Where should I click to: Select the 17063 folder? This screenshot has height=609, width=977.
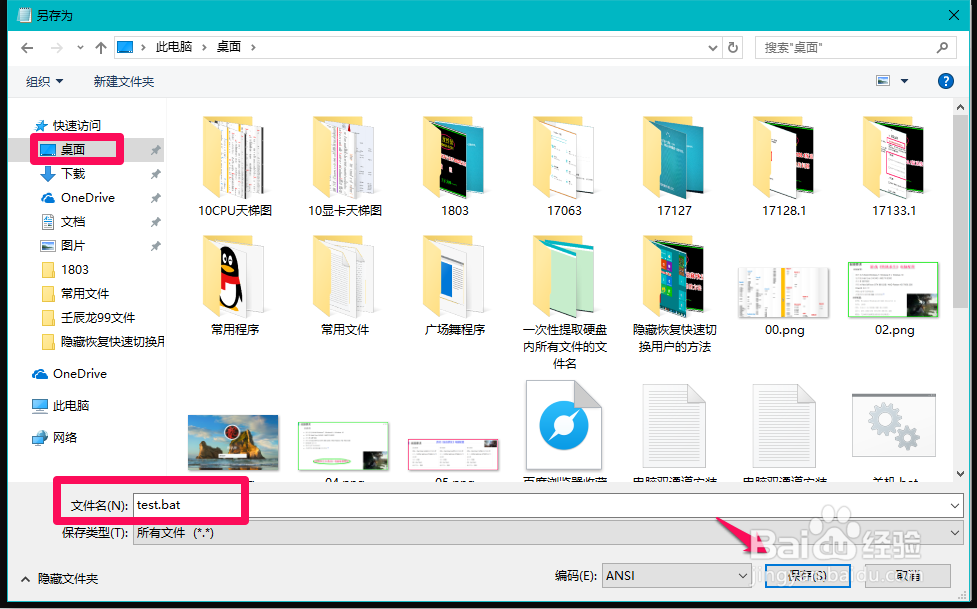point(565,166)
